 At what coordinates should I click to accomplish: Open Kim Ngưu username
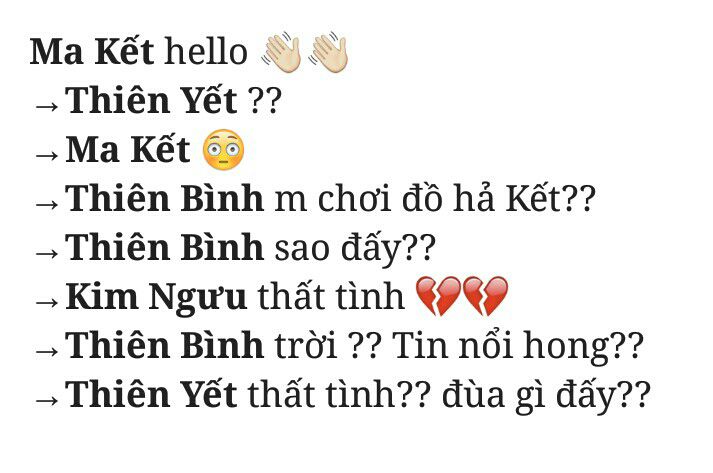pos(156,298)
